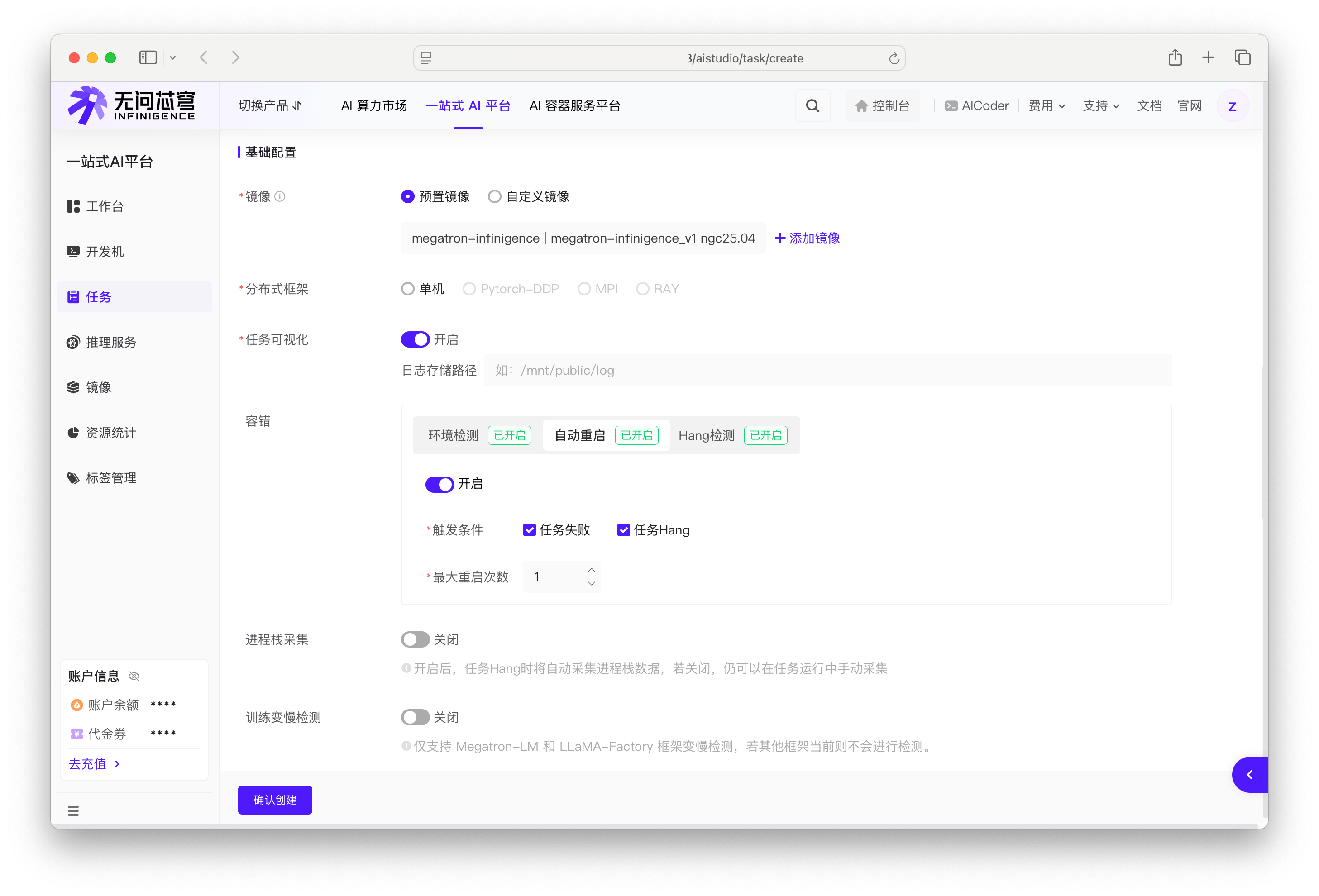Screen dimensions: 1319x896
Task: Click the purple floating arrow panel button
Action: (x=1249, y=775)
